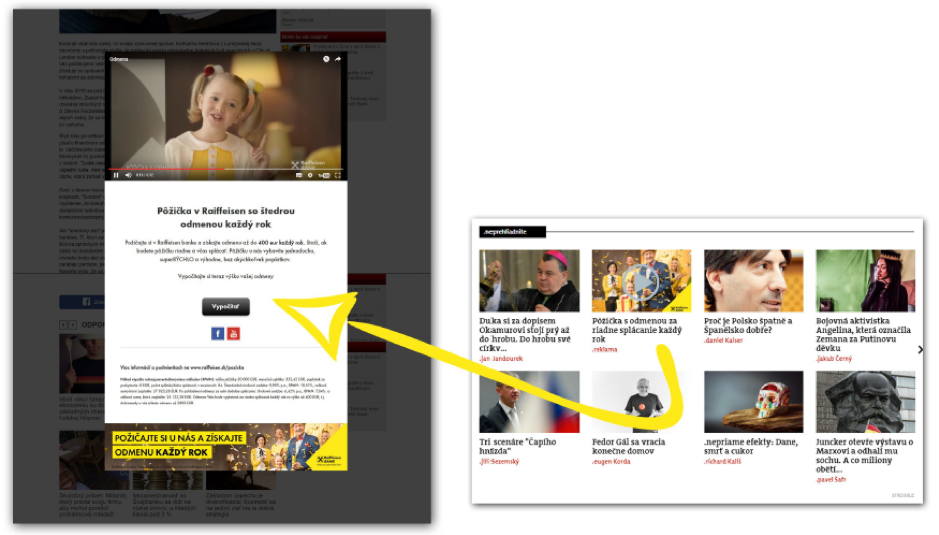Click the video title 'Odmena'
This screenshot has width=939, height=535.
click(x=119, y=59)
